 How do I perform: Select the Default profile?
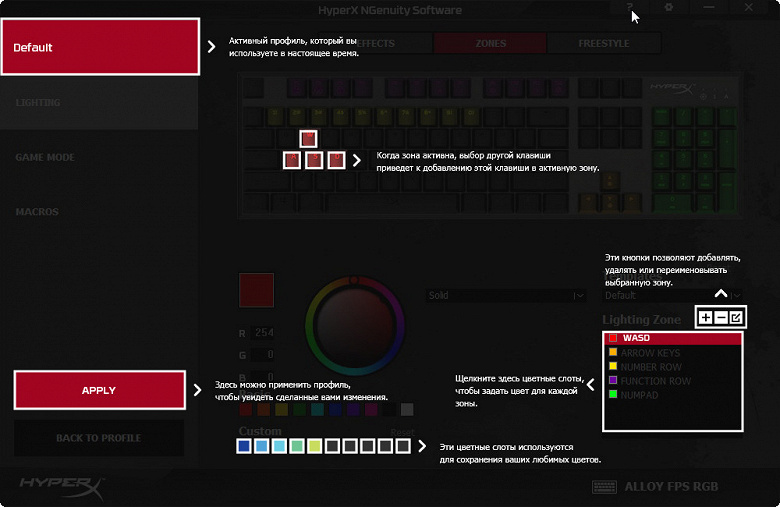100,47
